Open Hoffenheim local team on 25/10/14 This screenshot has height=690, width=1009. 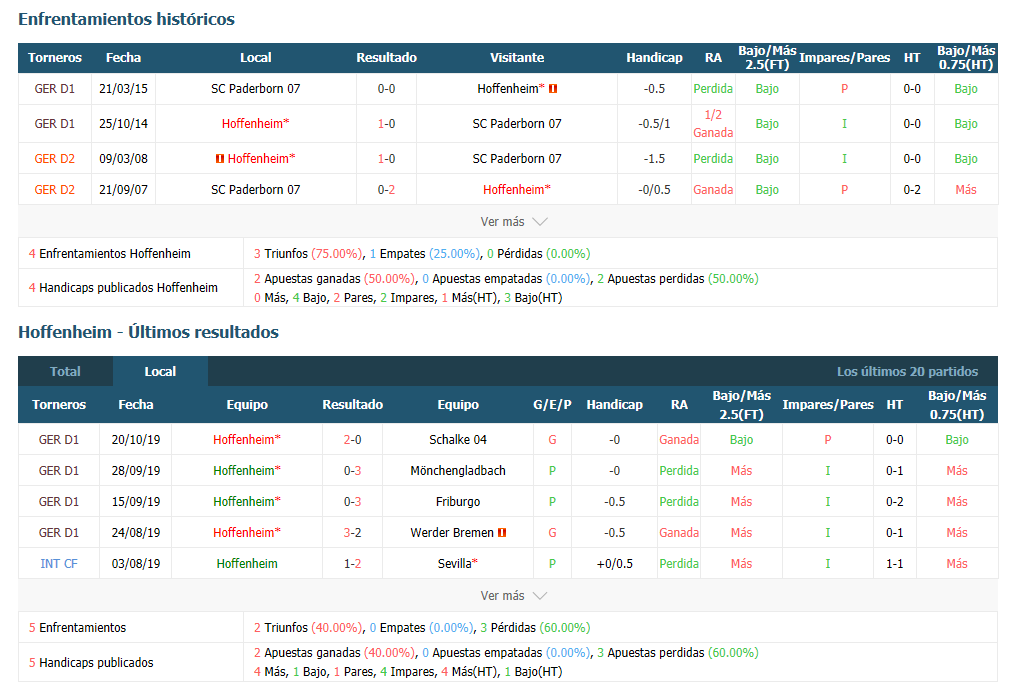coord(255,124)
